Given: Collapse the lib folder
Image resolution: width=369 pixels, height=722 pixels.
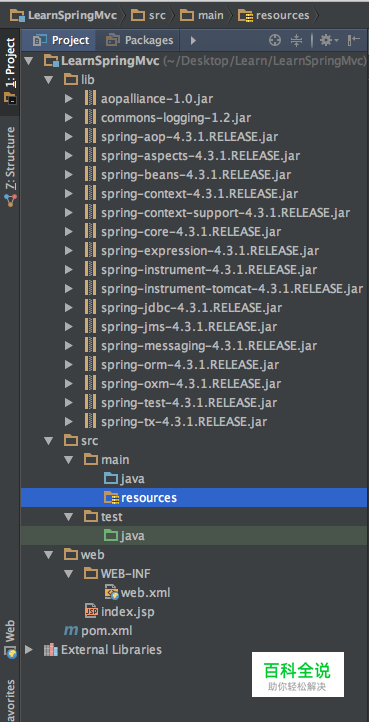Looking at the screenshot, I should (49, 80).
